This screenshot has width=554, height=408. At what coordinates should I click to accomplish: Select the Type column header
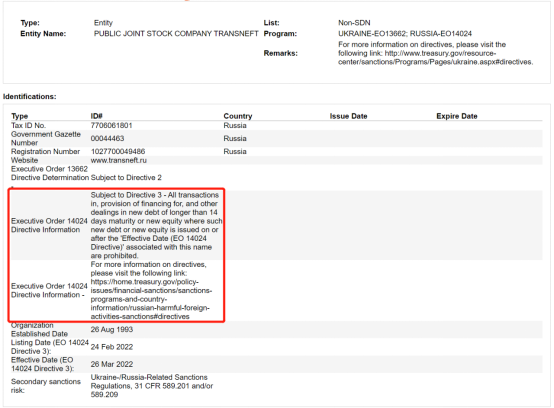[x=19, y=116]
